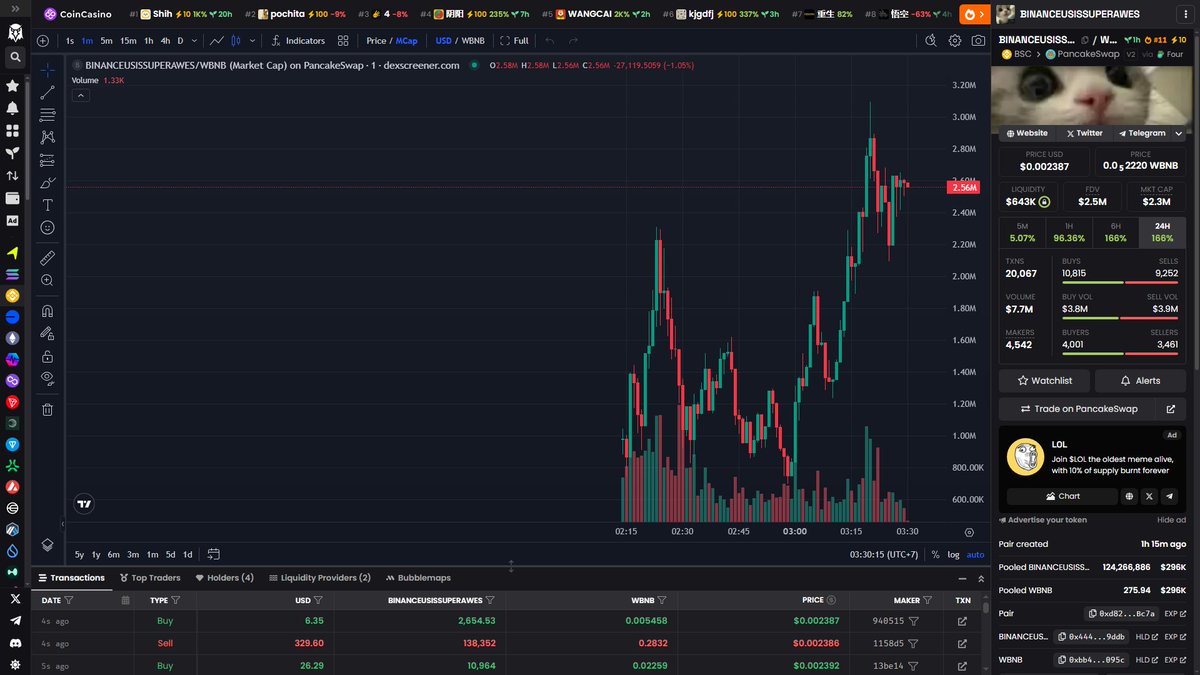Select the trend line drawing tool
This screenshot has width=1200, height=675.
click(47, 93)
